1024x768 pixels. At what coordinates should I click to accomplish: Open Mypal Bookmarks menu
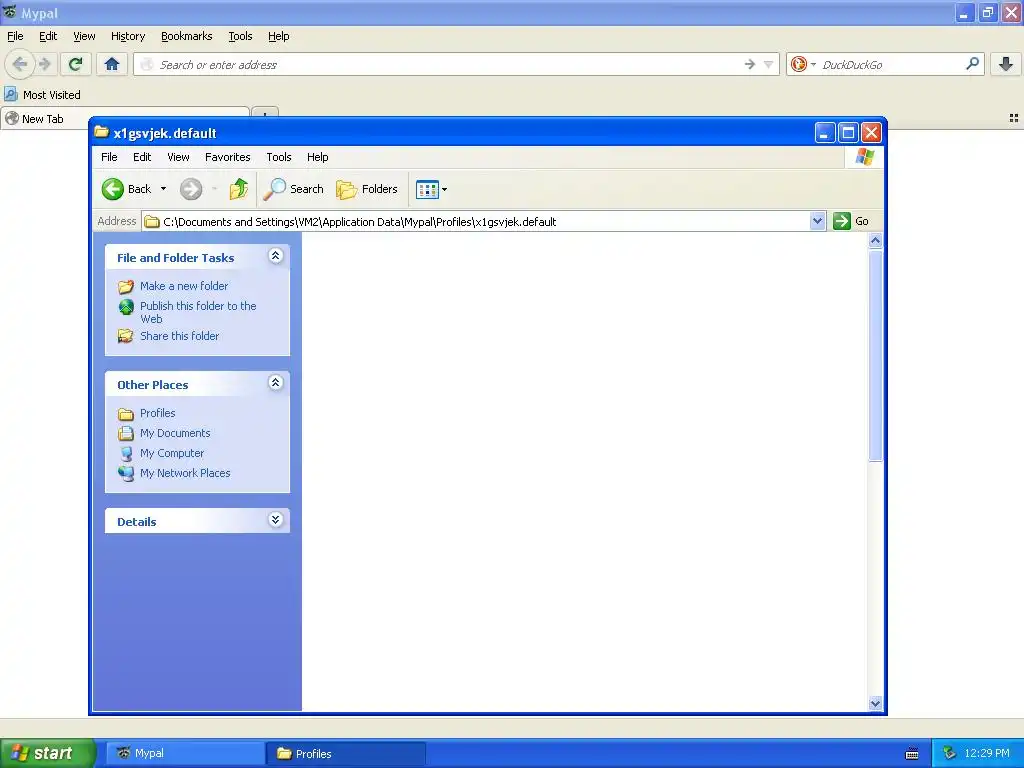(x=186, y=37)
